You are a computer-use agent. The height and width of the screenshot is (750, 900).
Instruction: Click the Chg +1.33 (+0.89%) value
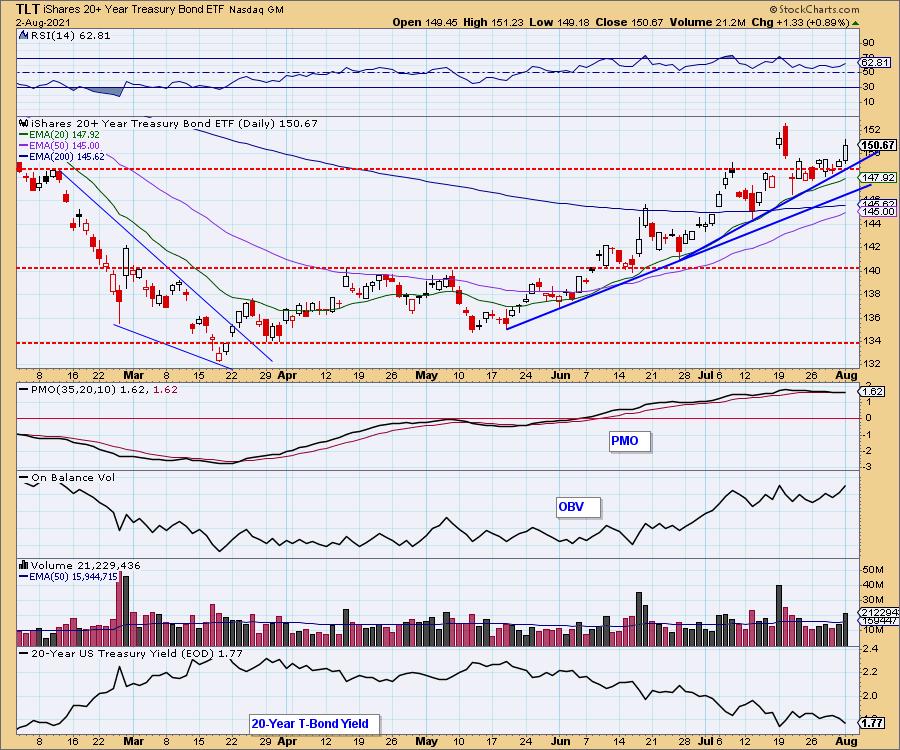[x=800, y=22]
